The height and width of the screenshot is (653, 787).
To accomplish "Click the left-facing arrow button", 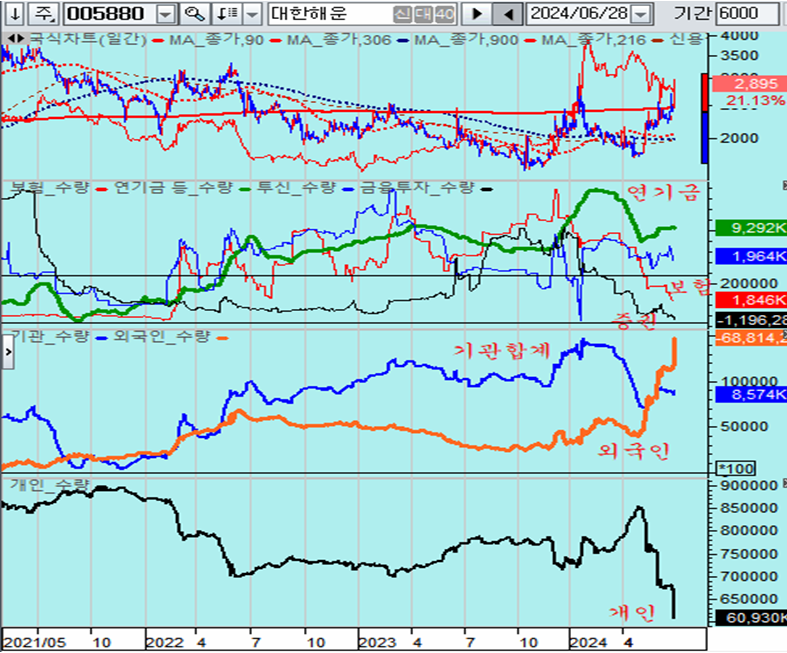I will (507, 14).
